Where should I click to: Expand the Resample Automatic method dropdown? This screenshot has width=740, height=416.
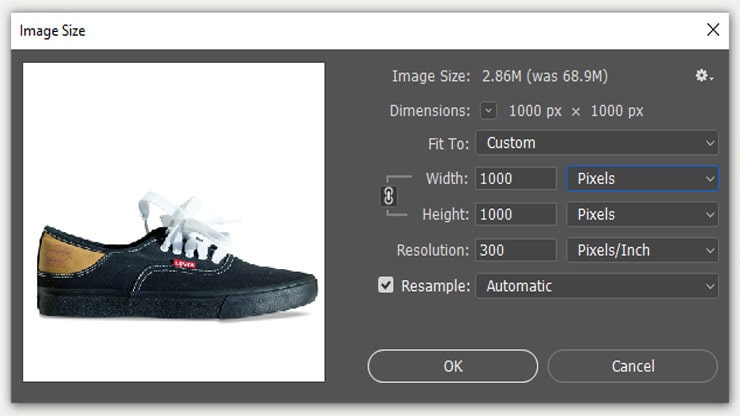[x=596, y=286]
